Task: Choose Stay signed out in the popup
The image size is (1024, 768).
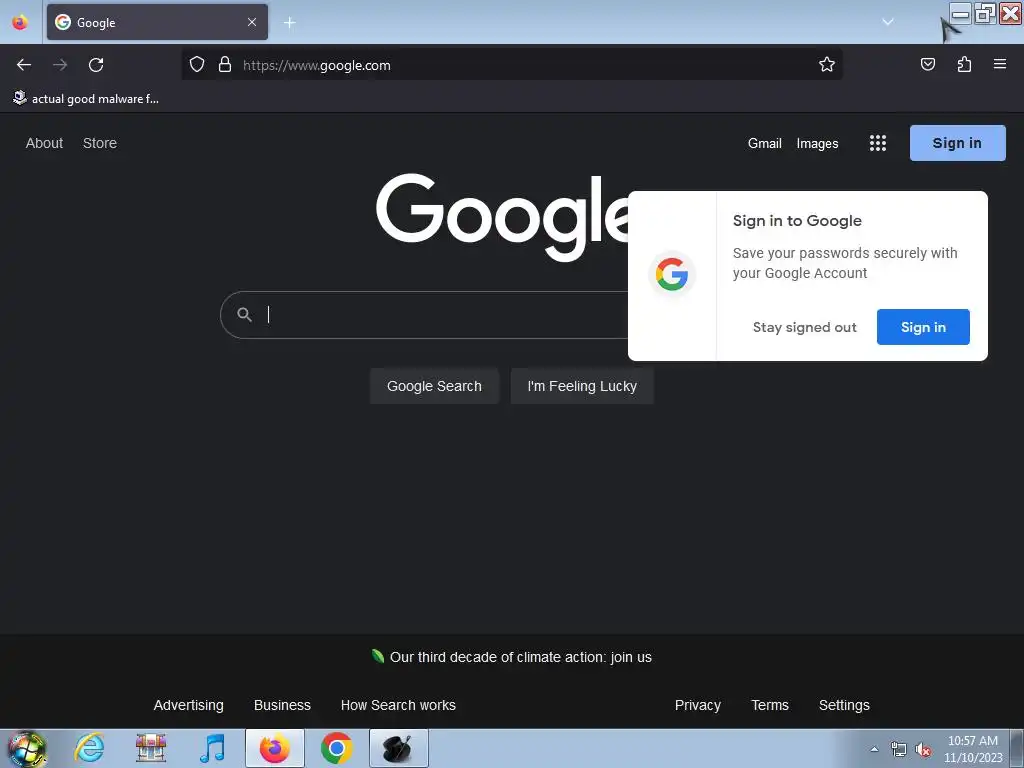Action: [x=805, y=327]
